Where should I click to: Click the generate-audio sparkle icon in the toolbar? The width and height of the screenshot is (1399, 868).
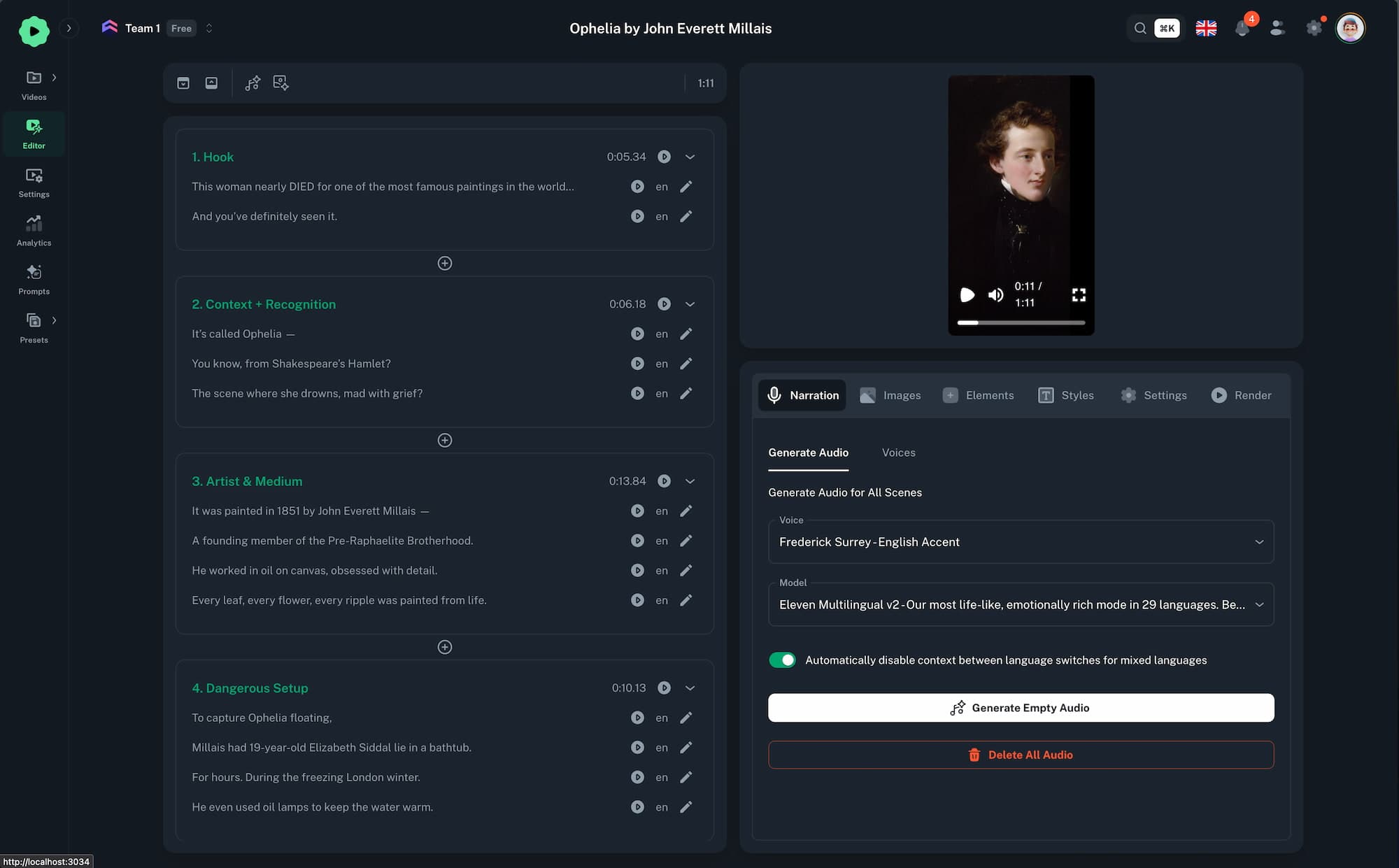(x=253, y=83)
